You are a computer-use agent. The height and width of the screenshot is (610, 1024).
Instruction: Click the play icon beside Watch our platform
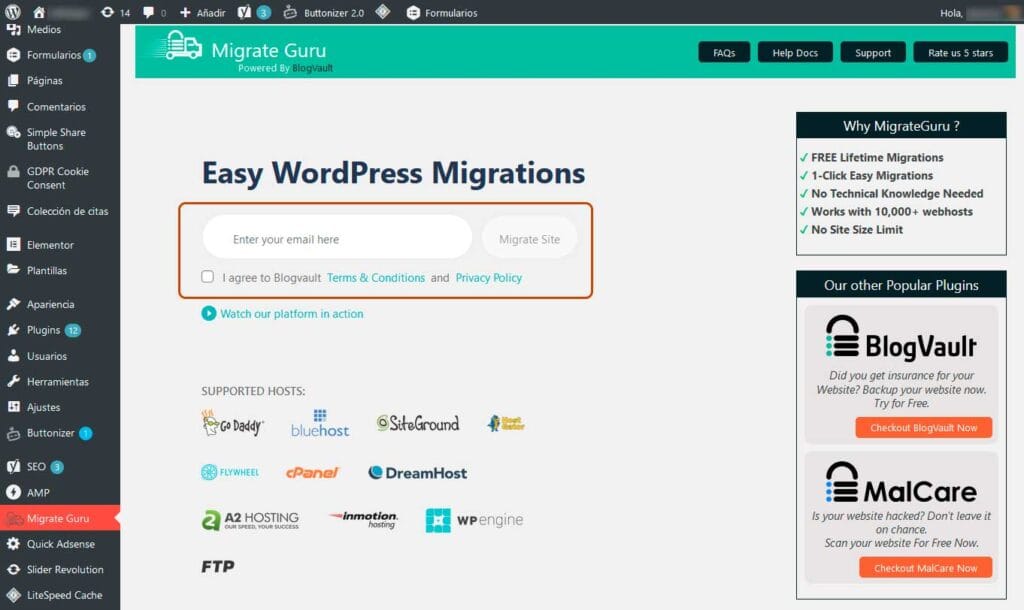(208, 313)
